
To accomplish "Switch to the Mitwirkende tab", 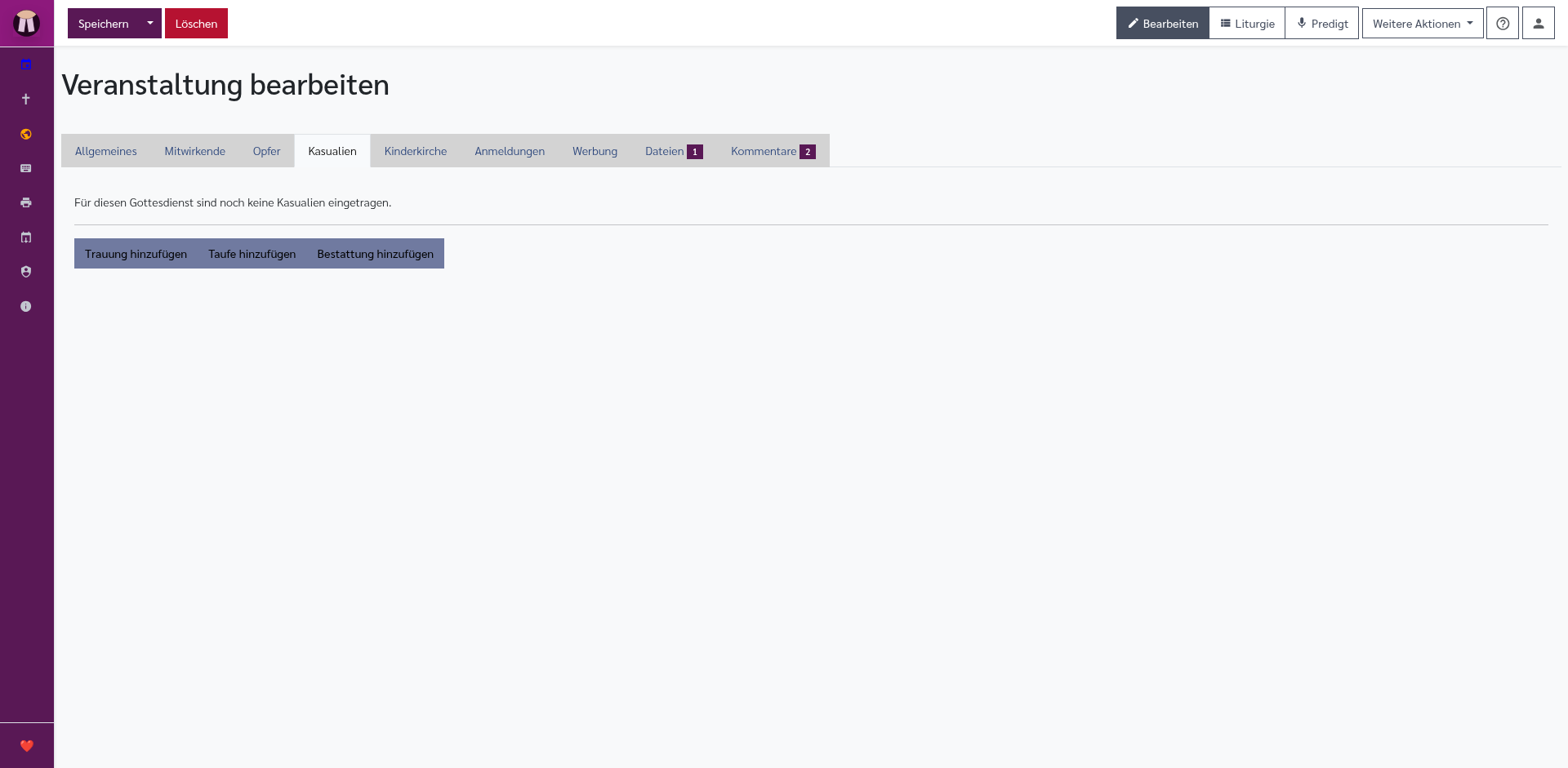I will [195, 151].
